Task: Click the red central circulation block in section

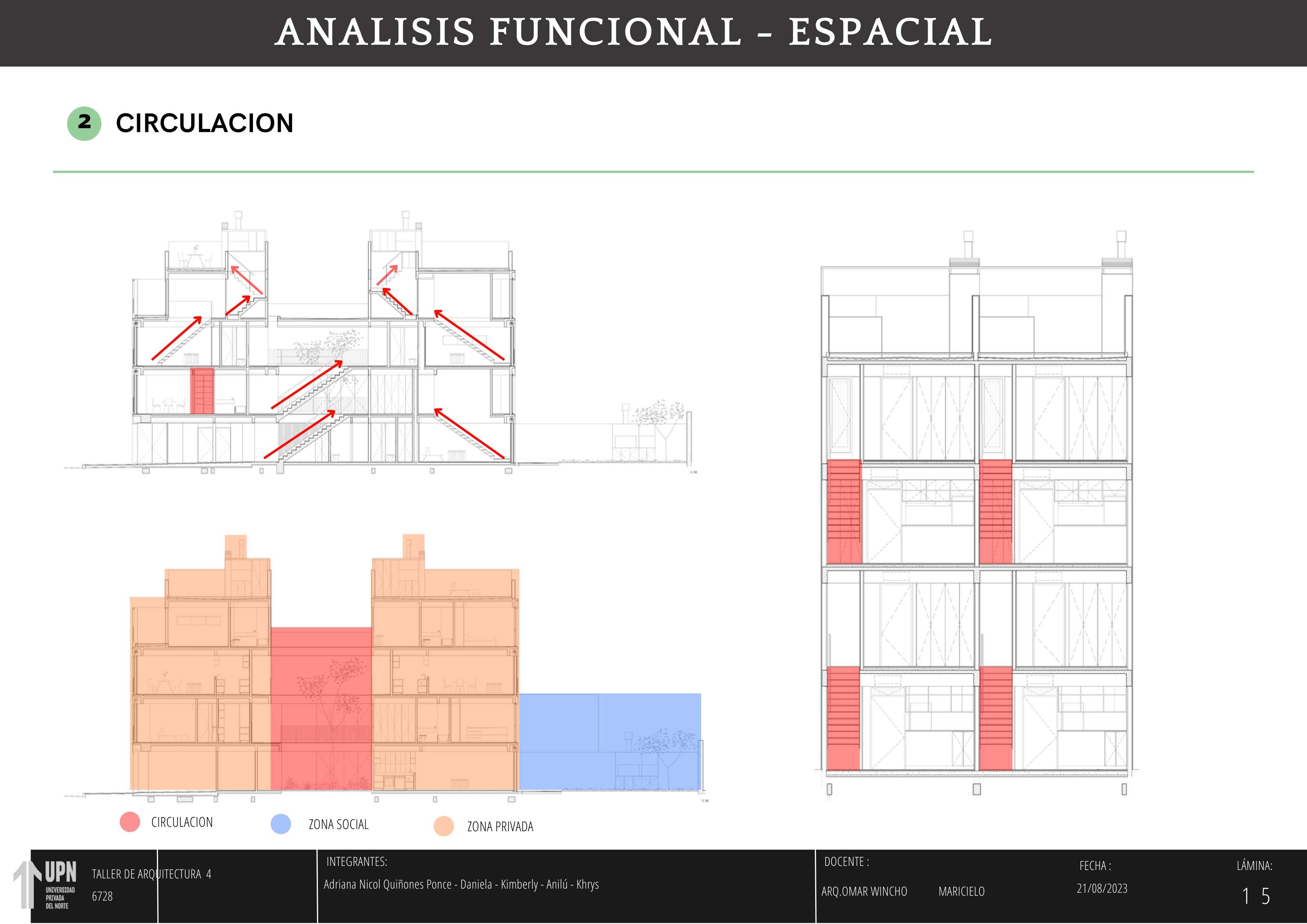Action: [x=321, y=708]
